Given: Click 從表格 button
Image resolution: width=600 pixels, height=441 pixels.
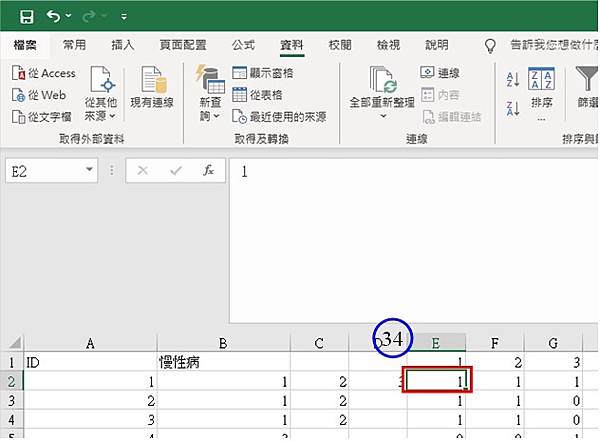Looking at the screenshot, I should coord(258,95).
